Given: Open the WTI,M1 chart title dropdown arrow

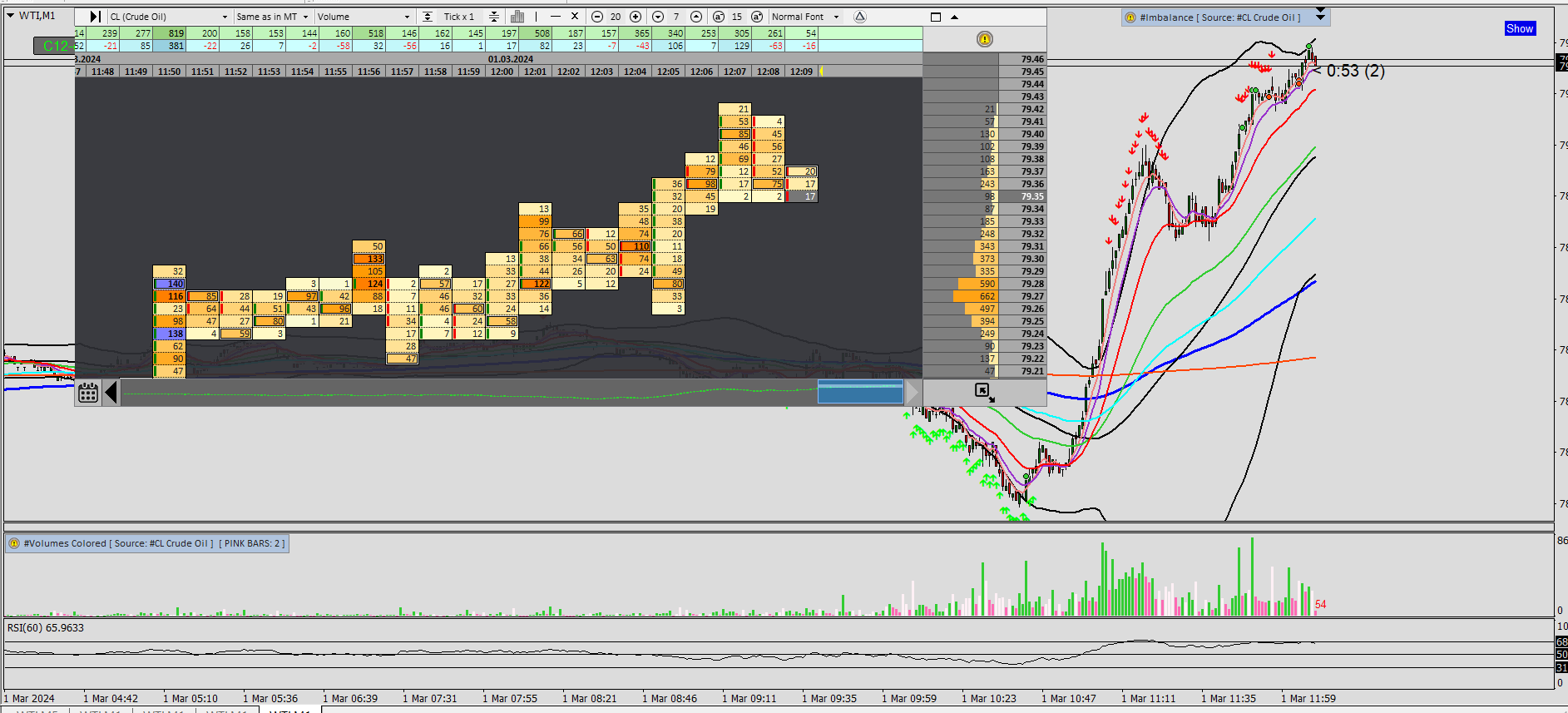Looking at the screenshot, I should pyautogui.click(x=11, y=15).
